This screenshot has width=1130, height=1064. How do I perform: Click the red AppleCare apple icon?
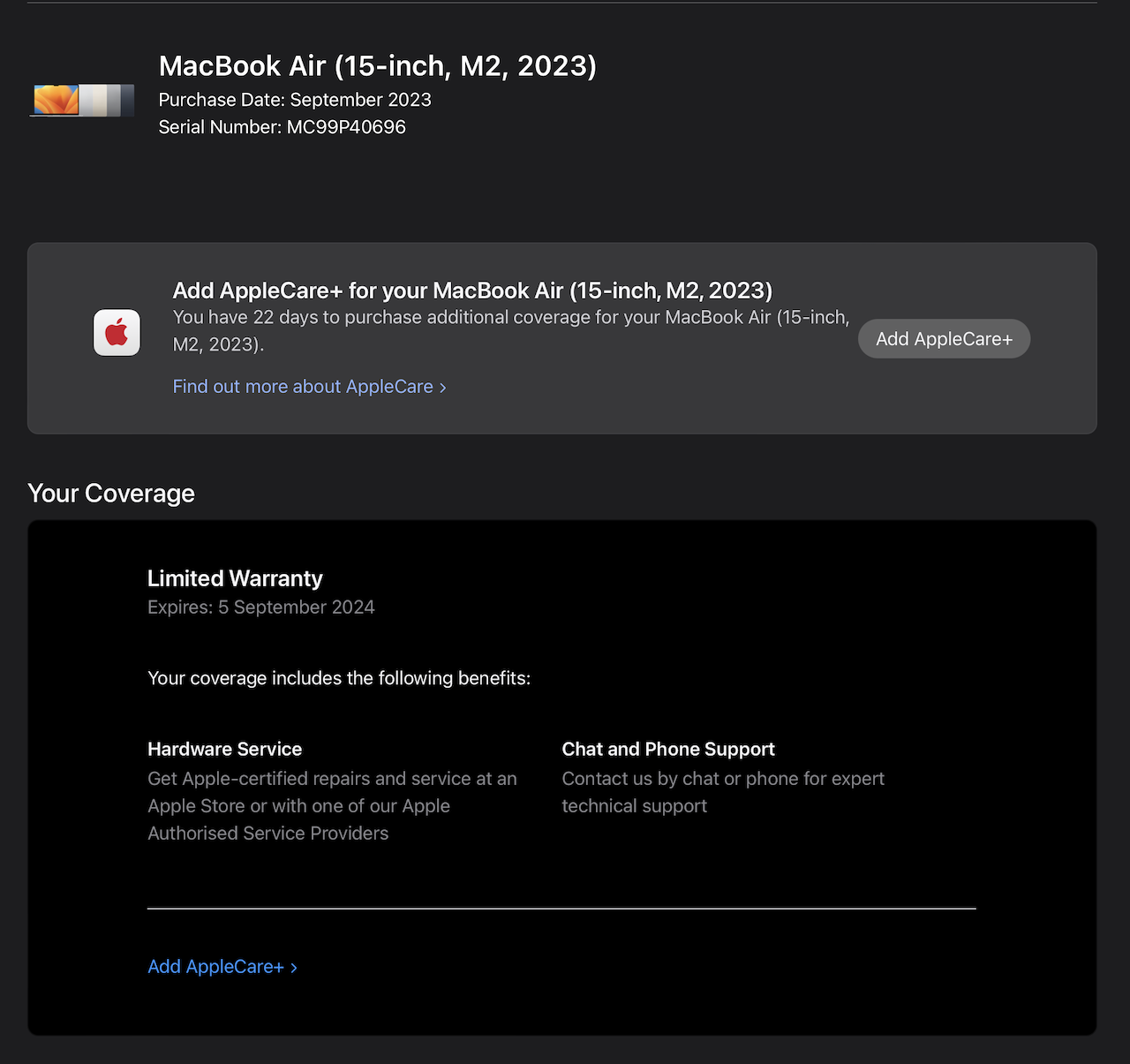(117, 332)
